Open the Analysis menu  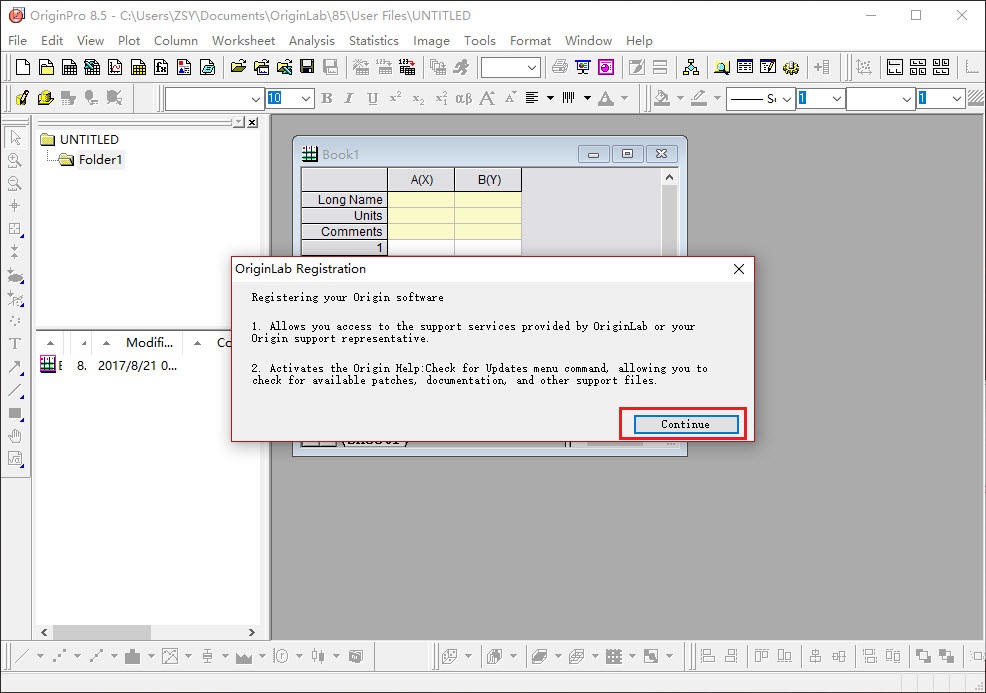point(311,40)
